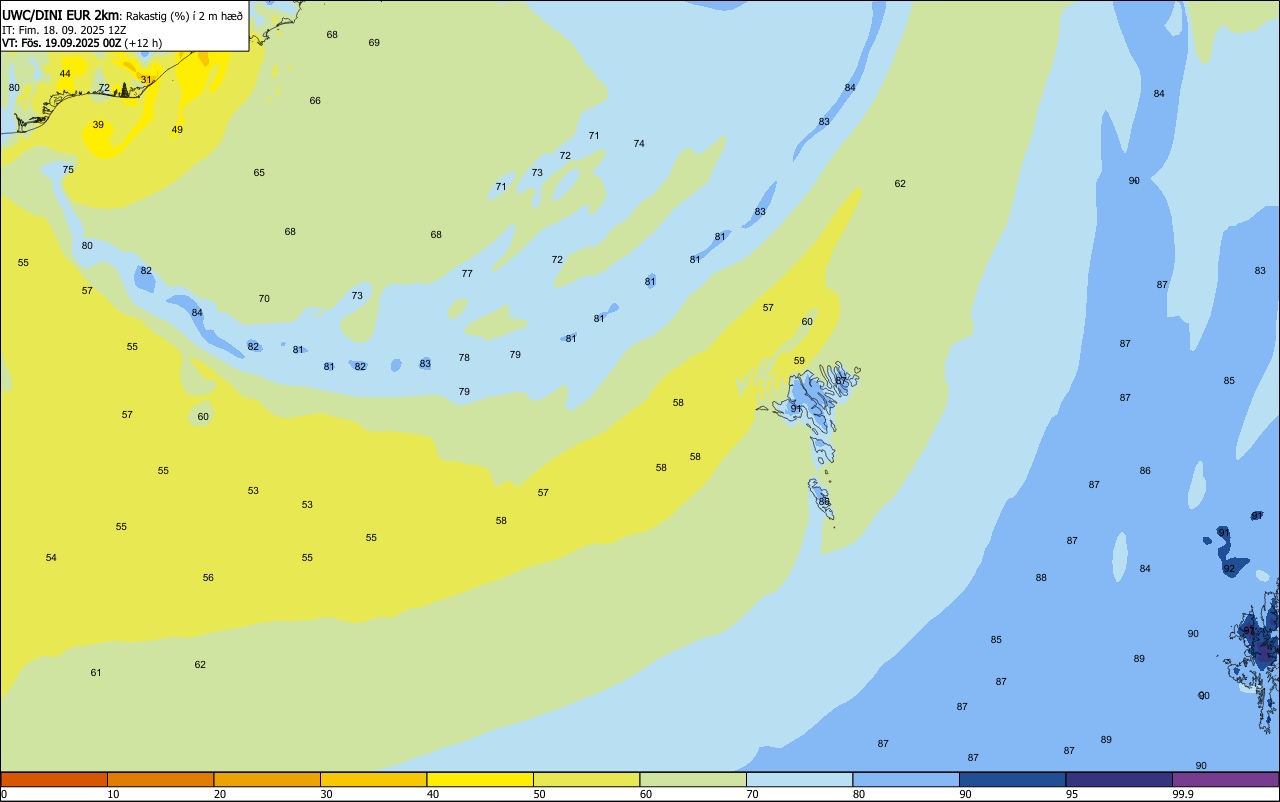The height and width of the screenshot is (802, 1280).
Task: Click the humidity value 66 on the map
Action: (315, 101)
